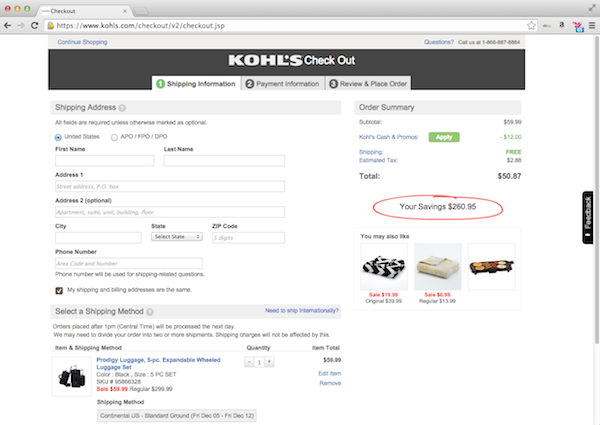The image size is (600, 425).
Task: Click the browser address bar URL
Action: [140, 26]
